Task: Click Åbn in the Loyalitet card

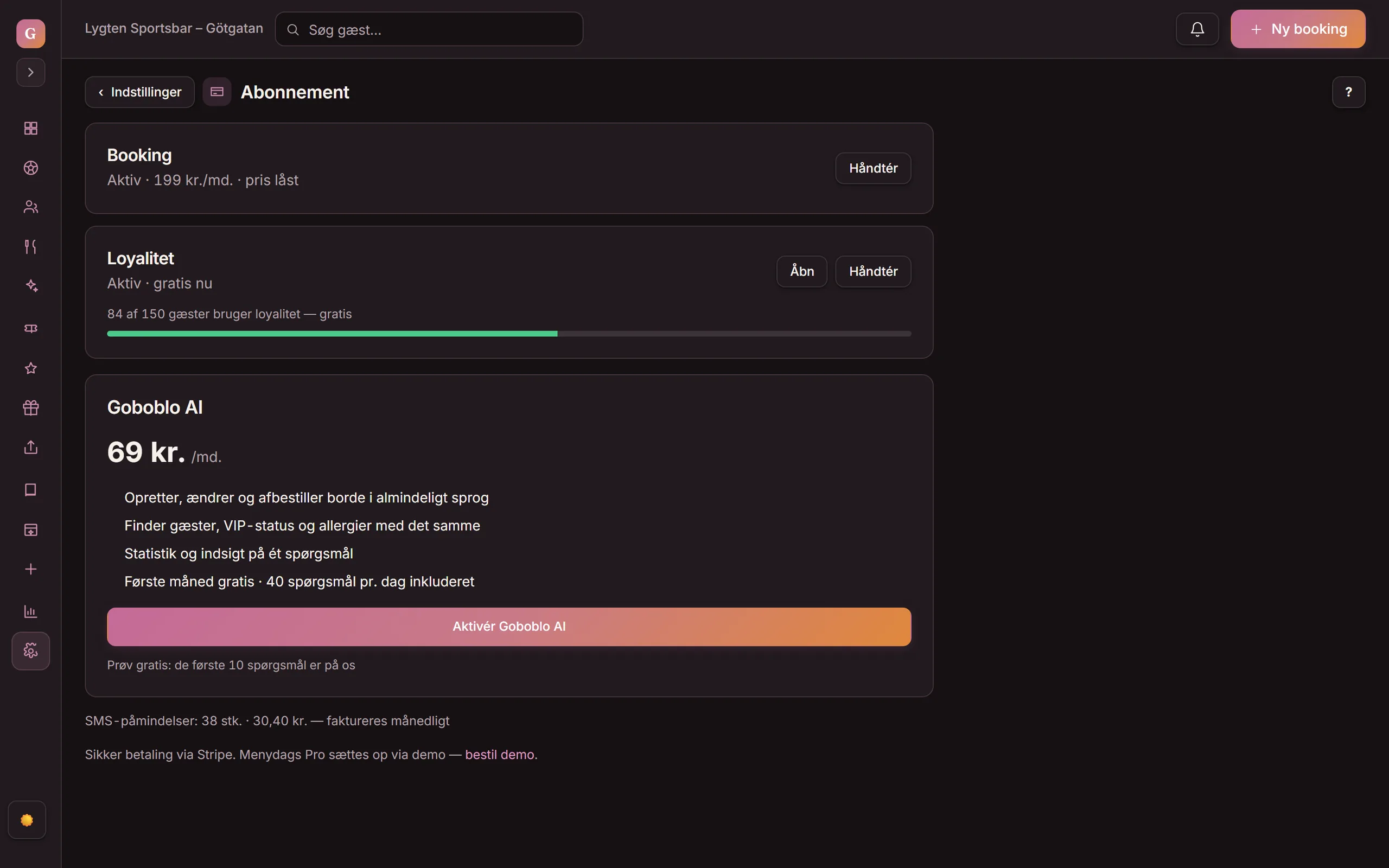Action: click(x=802, y=272)
